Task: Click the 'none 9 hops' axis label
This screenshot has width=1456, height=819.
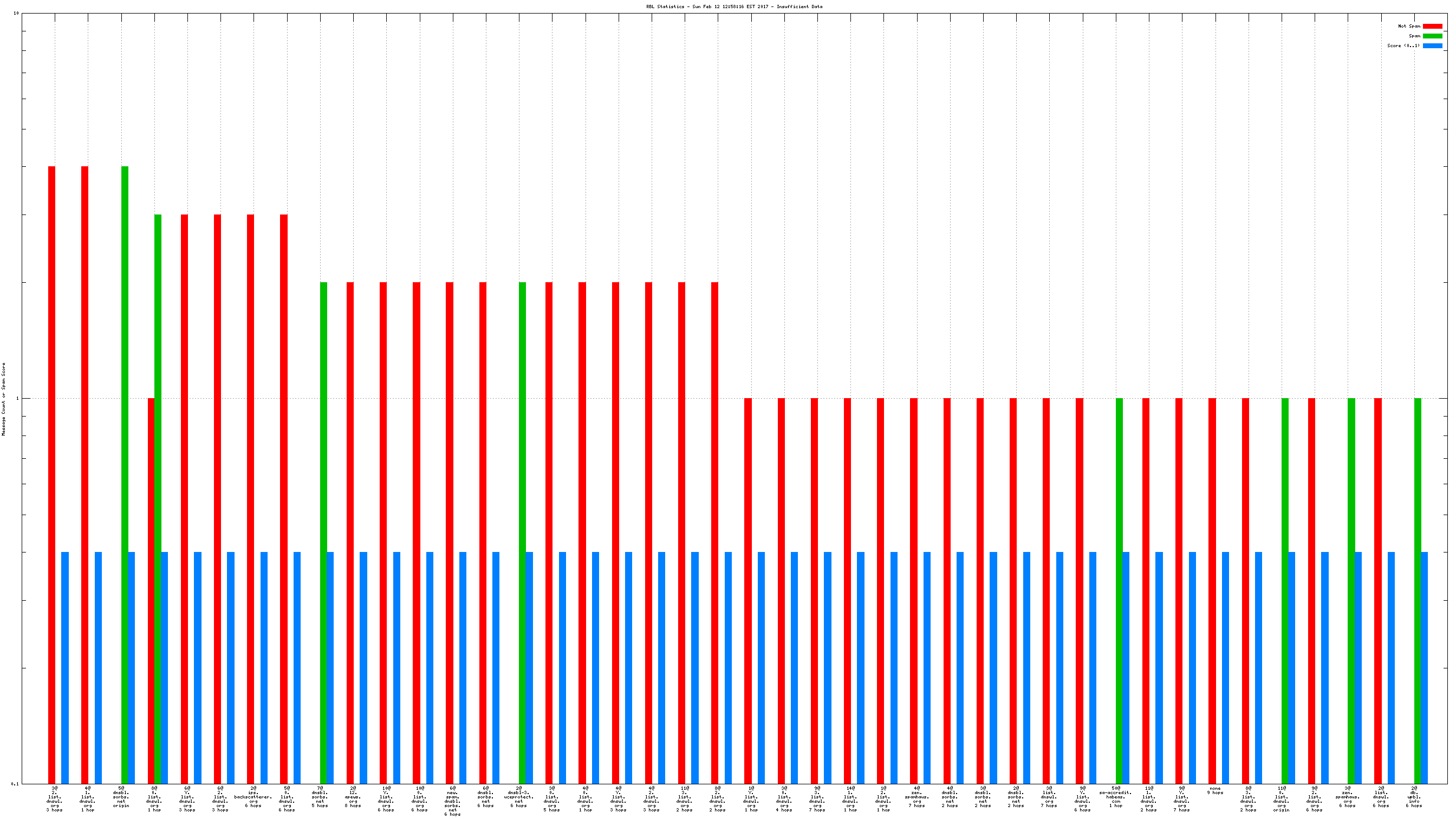Action: point(1215,791)
